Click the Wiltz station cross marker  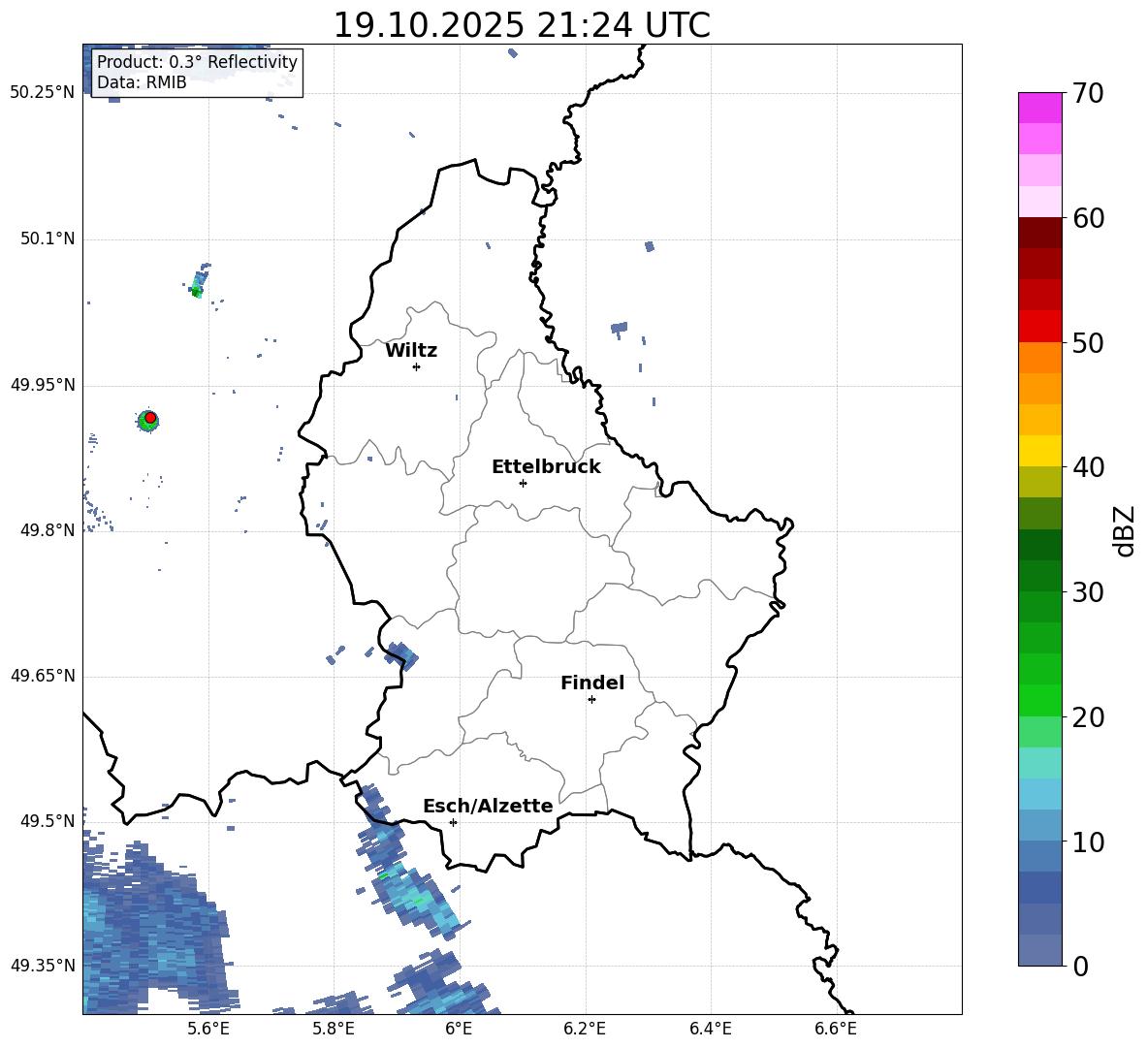click(416, 366)
